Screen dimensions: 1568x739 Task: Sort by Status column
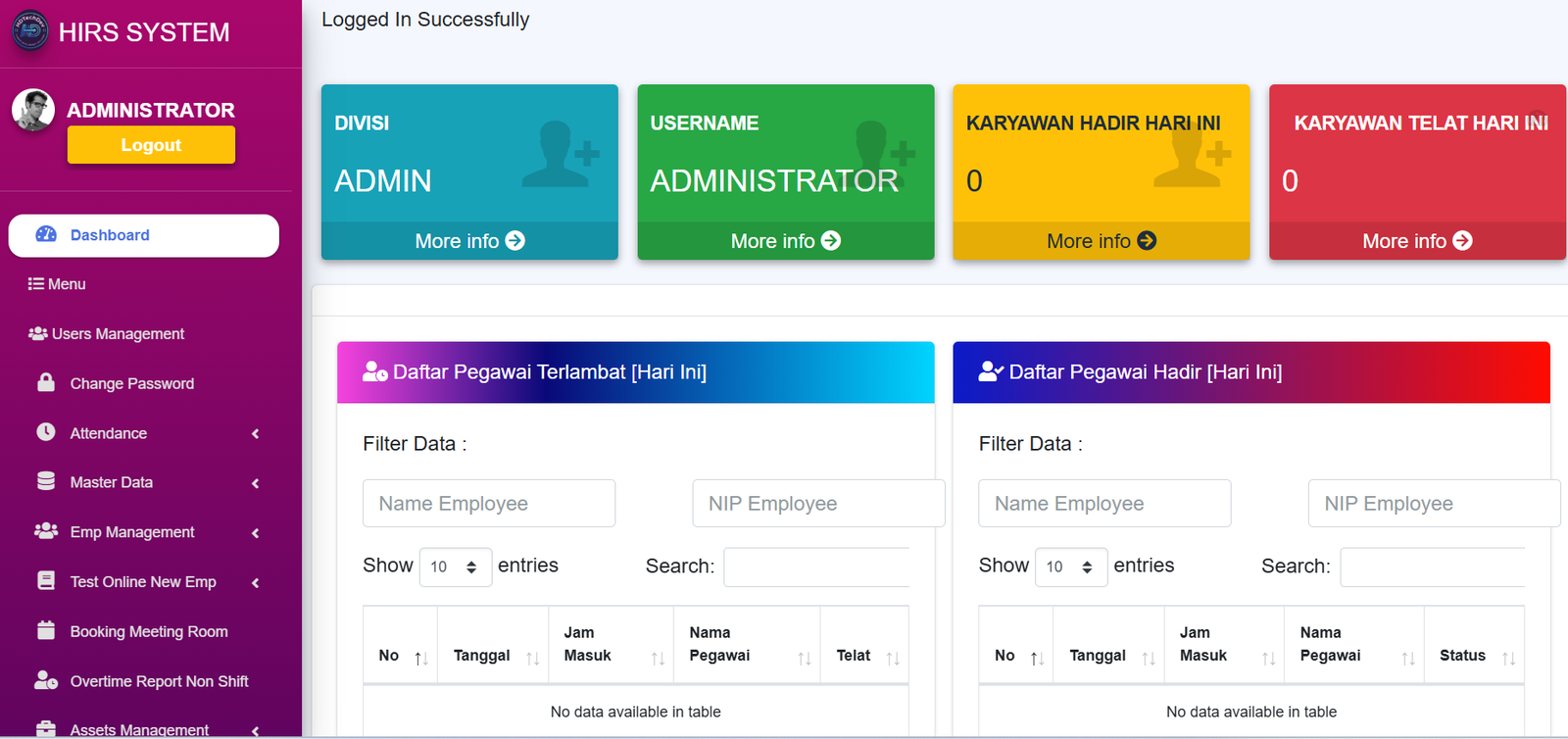tap(1474, 645)
